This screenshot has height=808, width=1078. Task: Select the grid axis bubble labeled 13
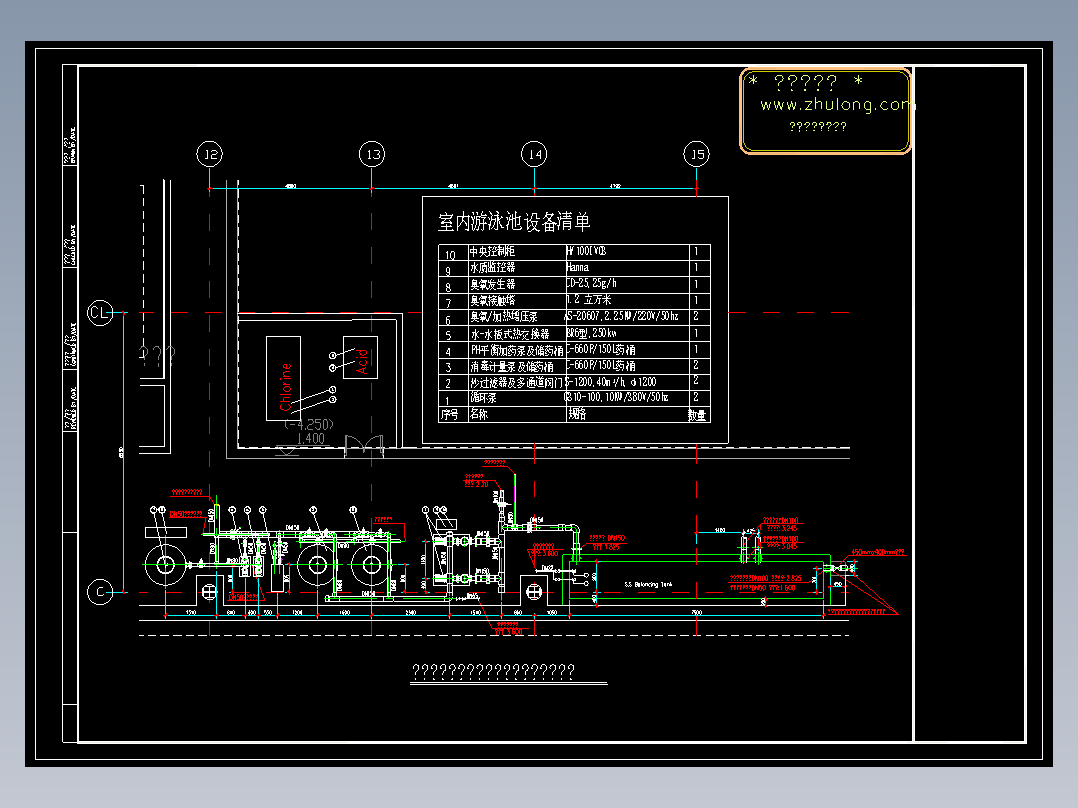pyautogui.click(x=372, y=154)
